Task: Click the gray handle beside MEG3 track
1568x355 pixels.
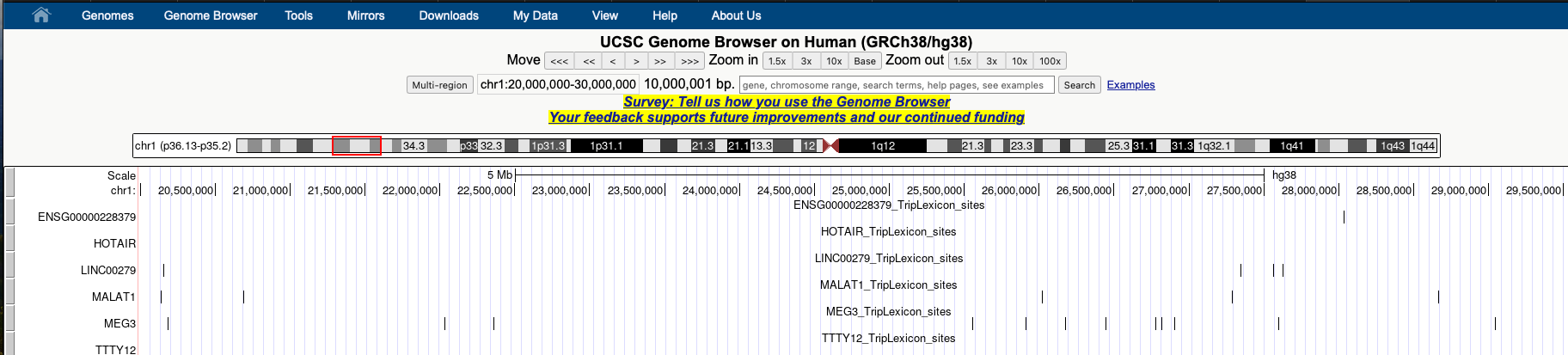Action: (10, 319)
